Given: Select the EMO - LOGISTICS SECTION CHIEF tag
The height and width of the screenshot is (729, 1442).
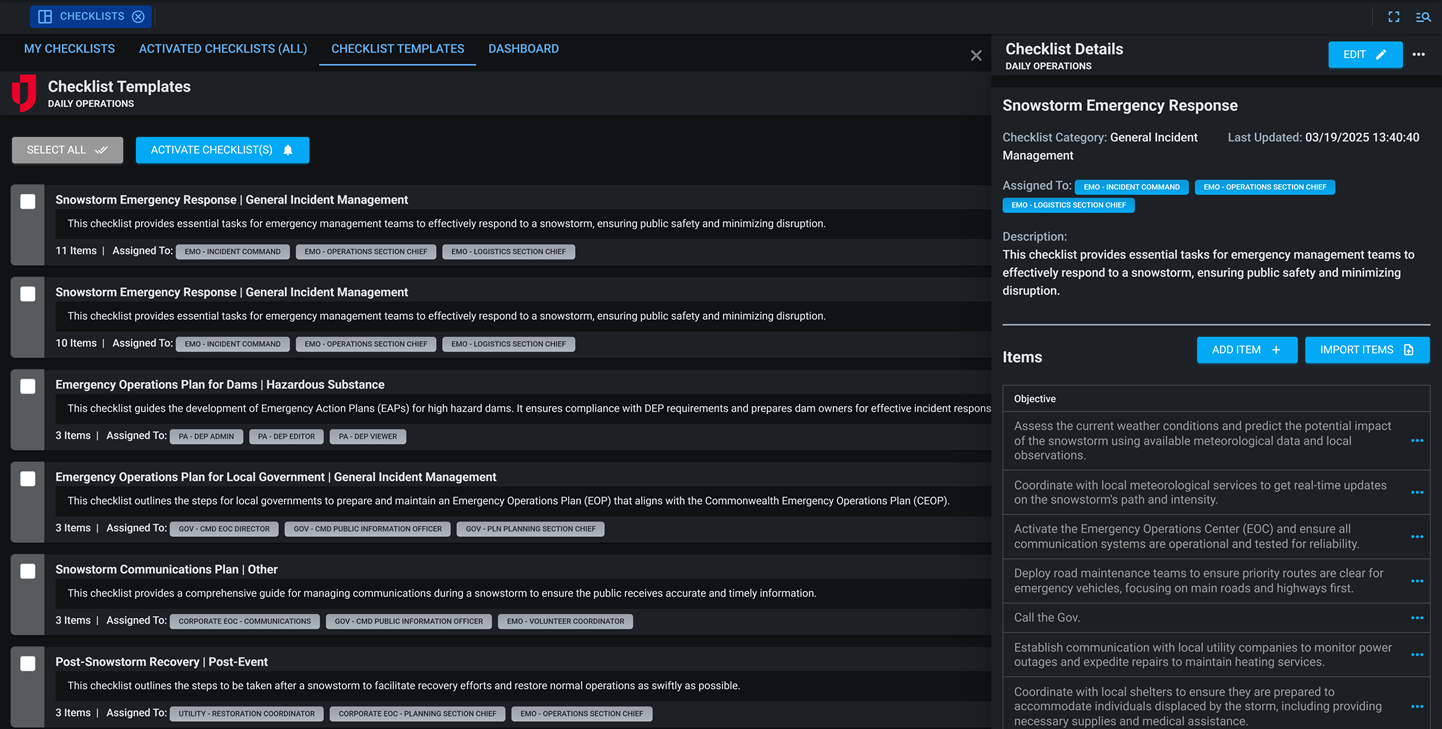Looking at the screenshot, I should (1068, 205).
